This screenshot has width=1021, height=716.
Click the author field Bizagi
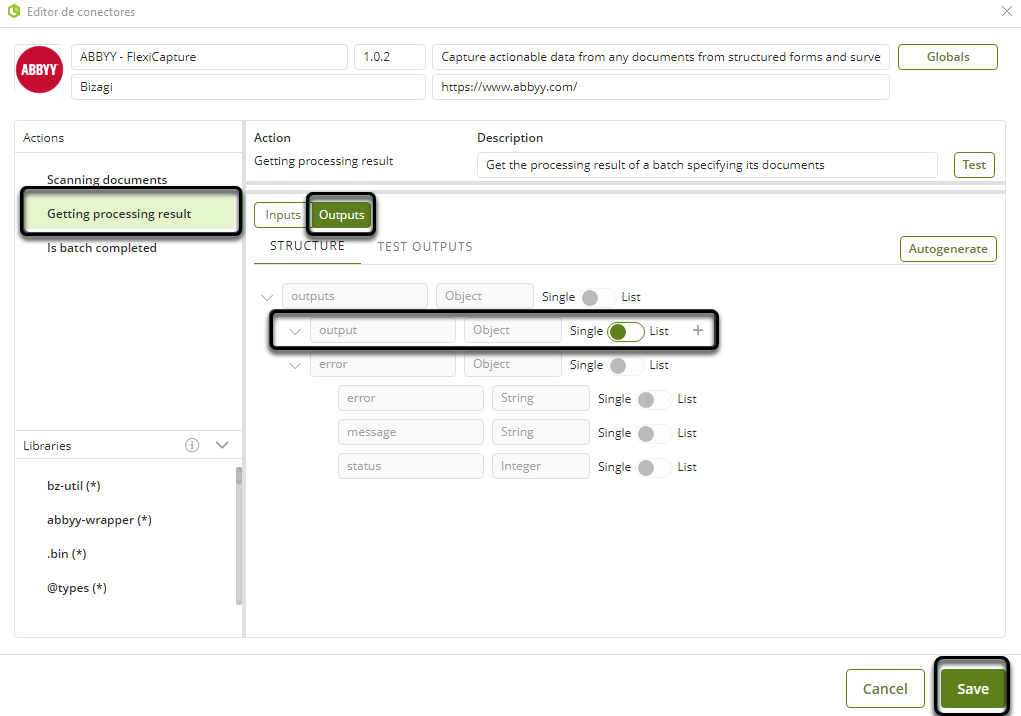tap(248, 87)
